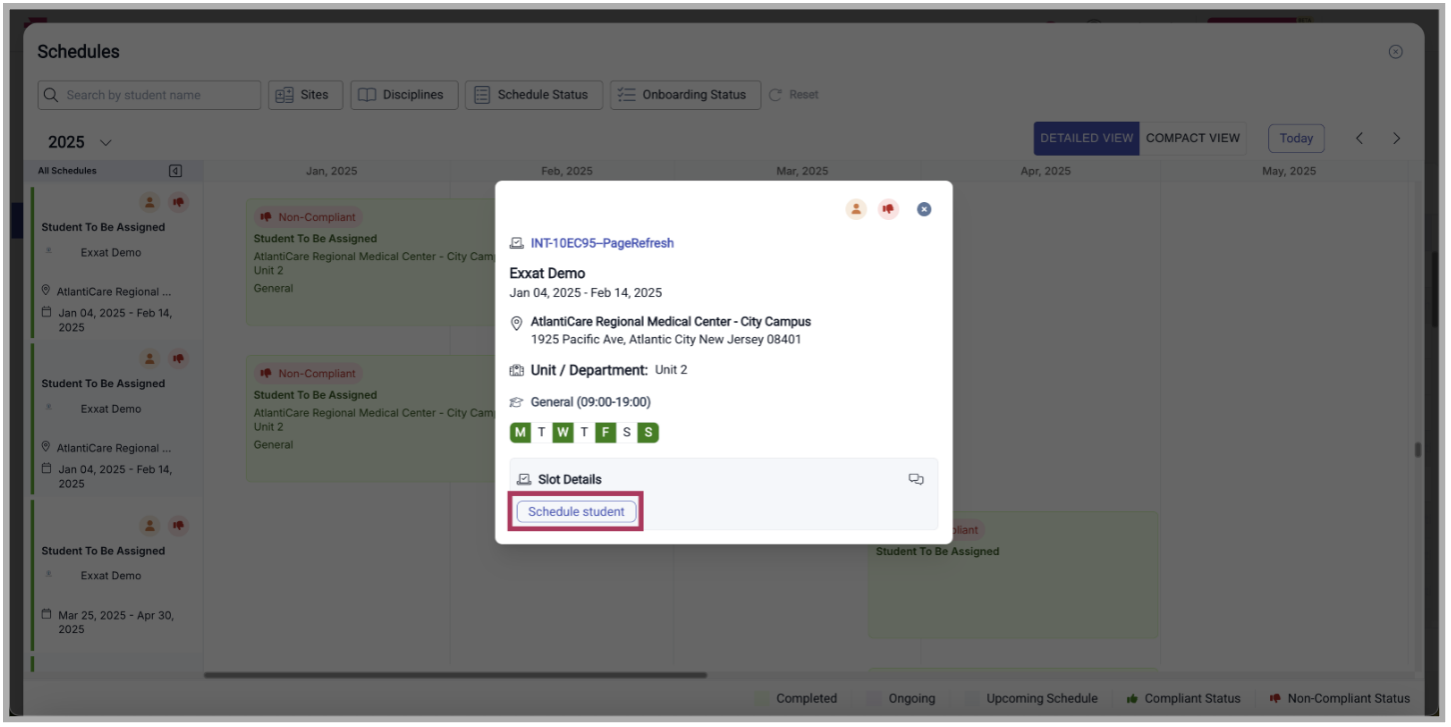
Task: Close the schedule details popup
Action: (x=924, y=209)
